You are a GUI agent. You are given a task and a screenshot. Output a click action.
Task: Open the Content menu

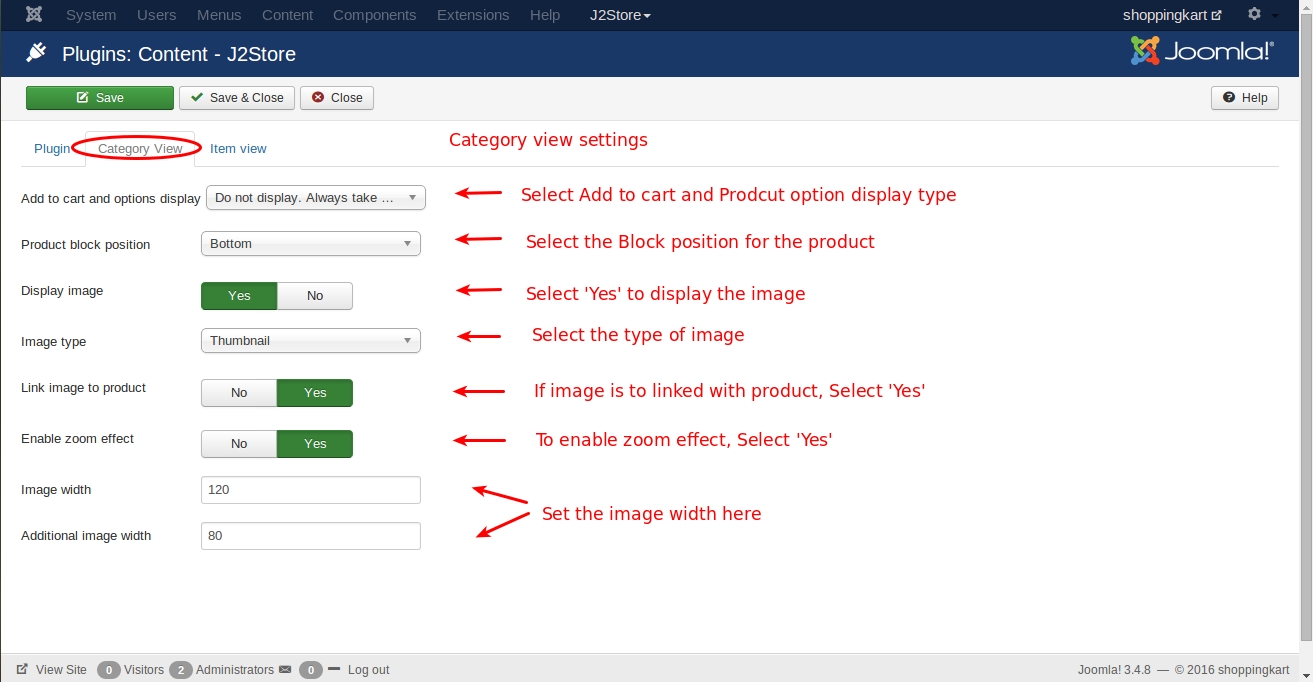[288, 15]
